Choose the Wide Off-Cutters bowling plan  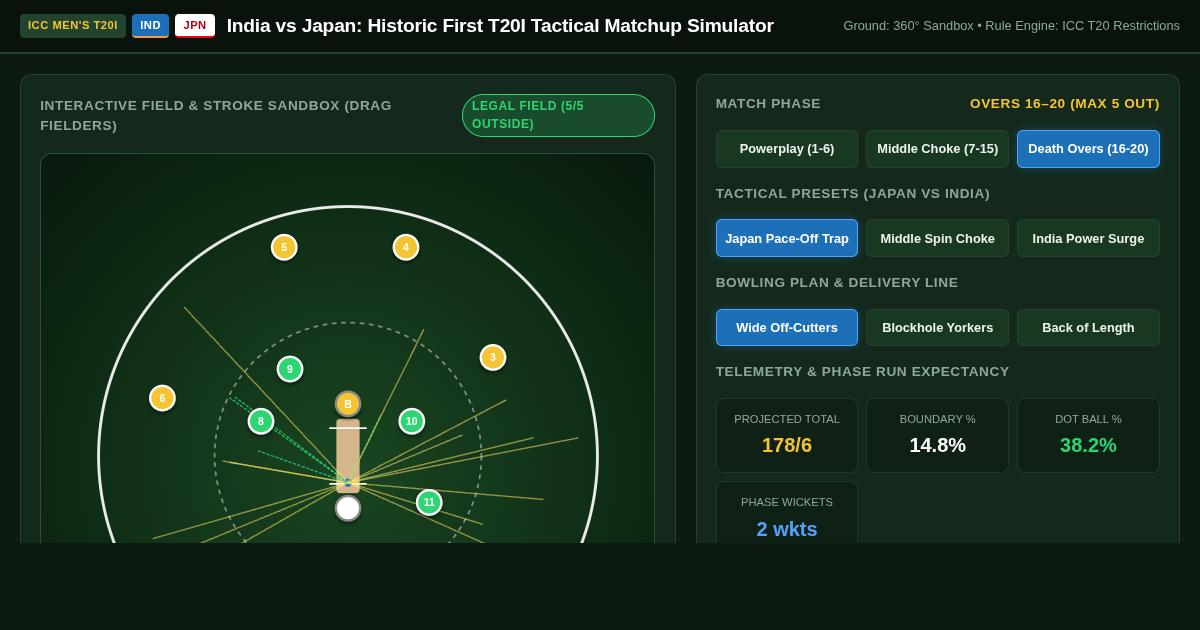(x=787, y=327)
